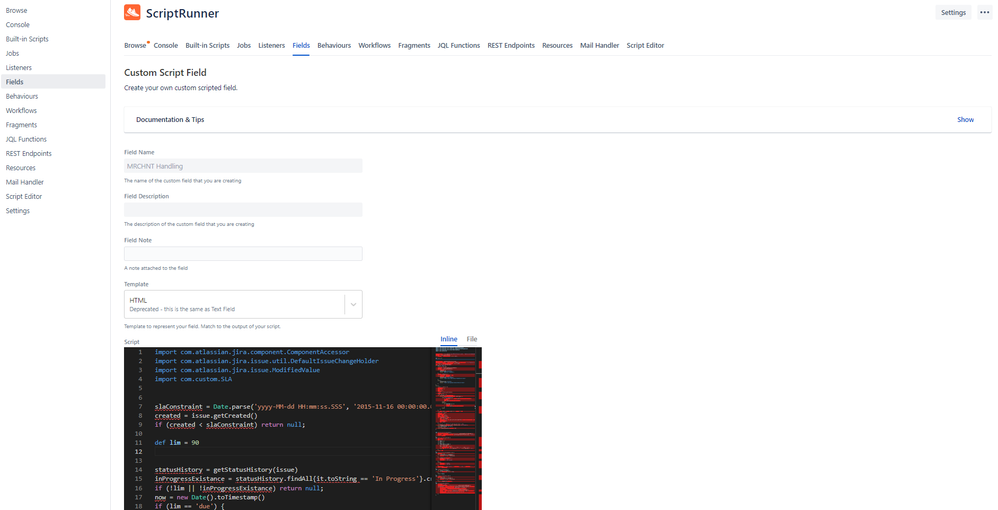This screenshot has height=510, width=998.
Task: Open Settings in the left sidebar
Action: [18, 211]
